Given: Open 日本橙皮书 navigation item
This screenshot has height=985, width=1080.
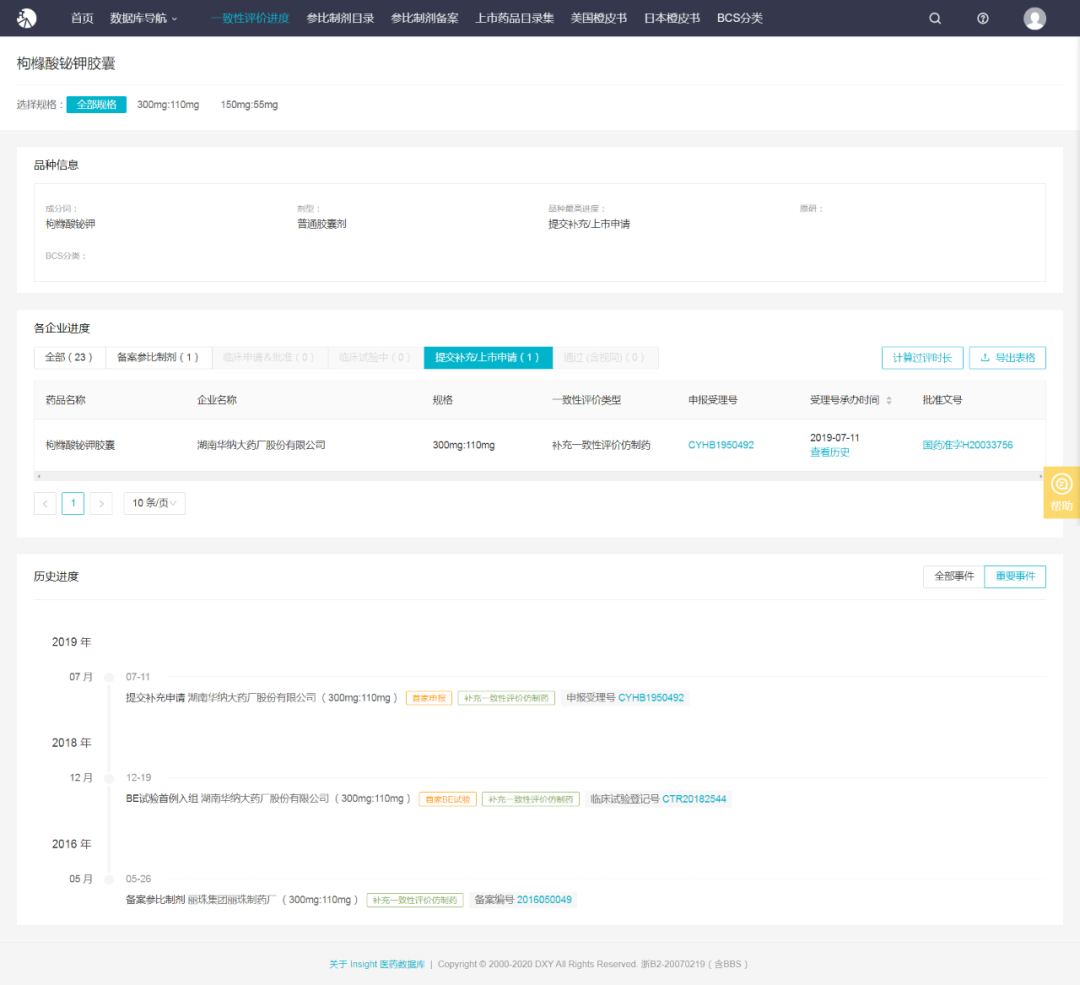Looking at the screenshot, I should click(x=672, y=19).
